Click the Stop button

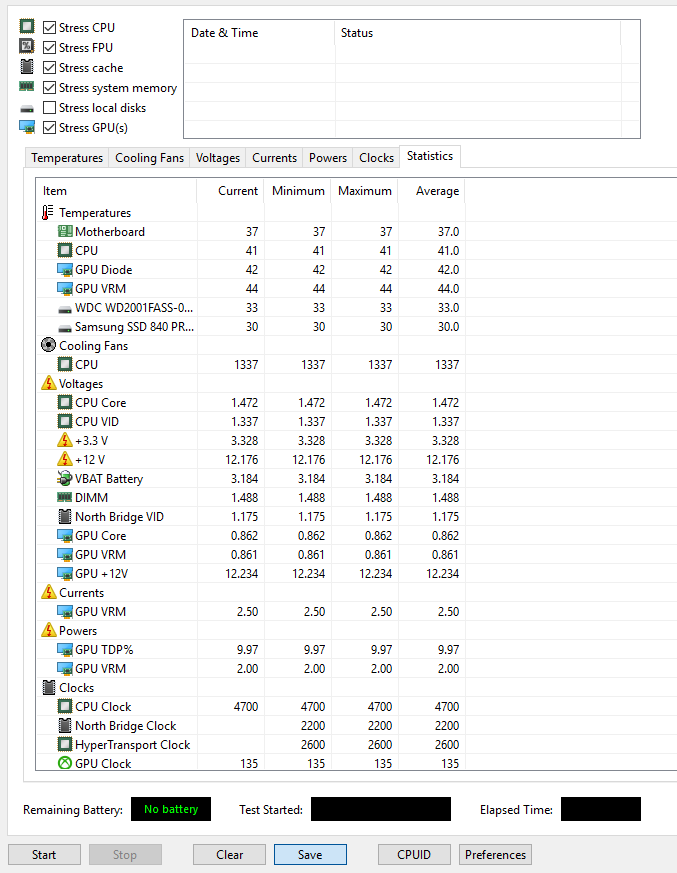125,855
